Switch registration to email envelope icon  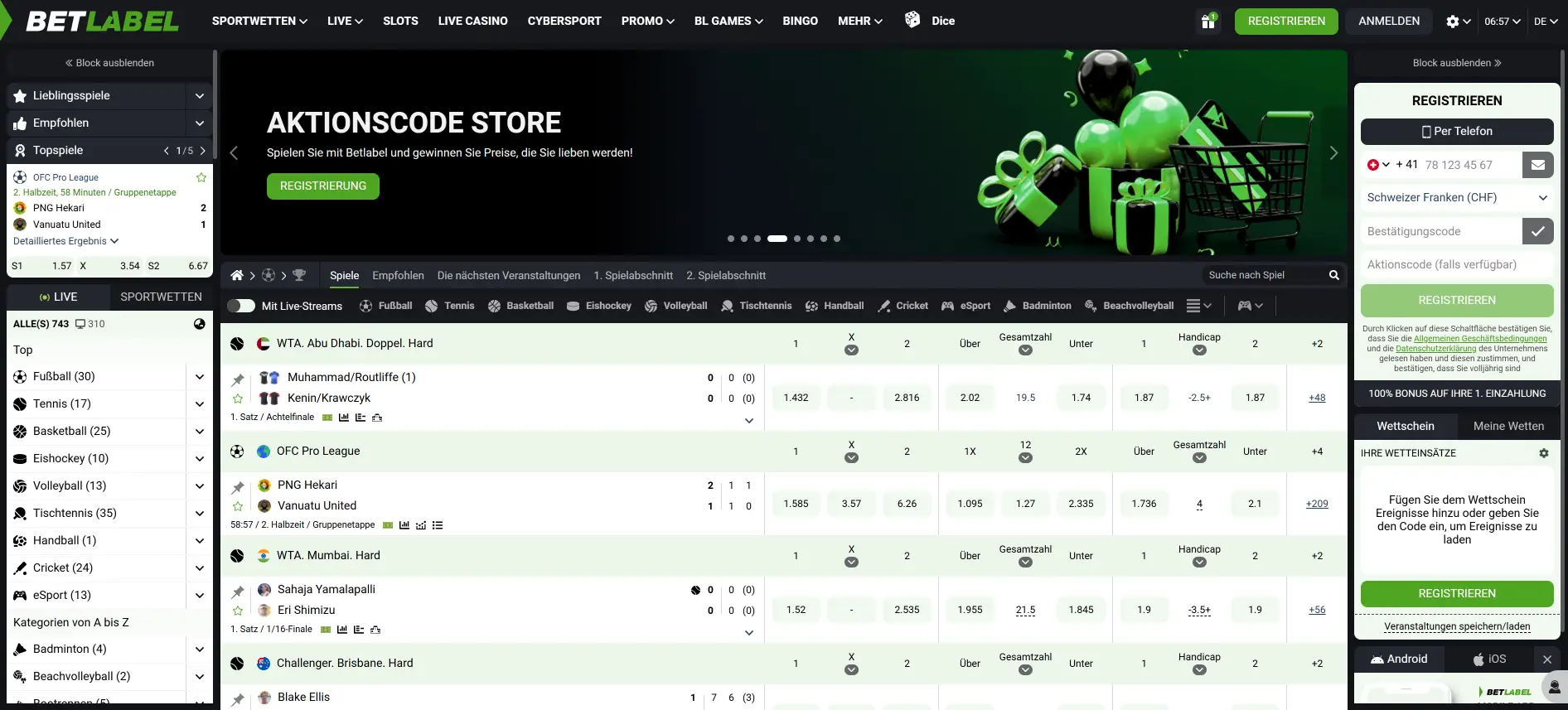click(1537, 165)
